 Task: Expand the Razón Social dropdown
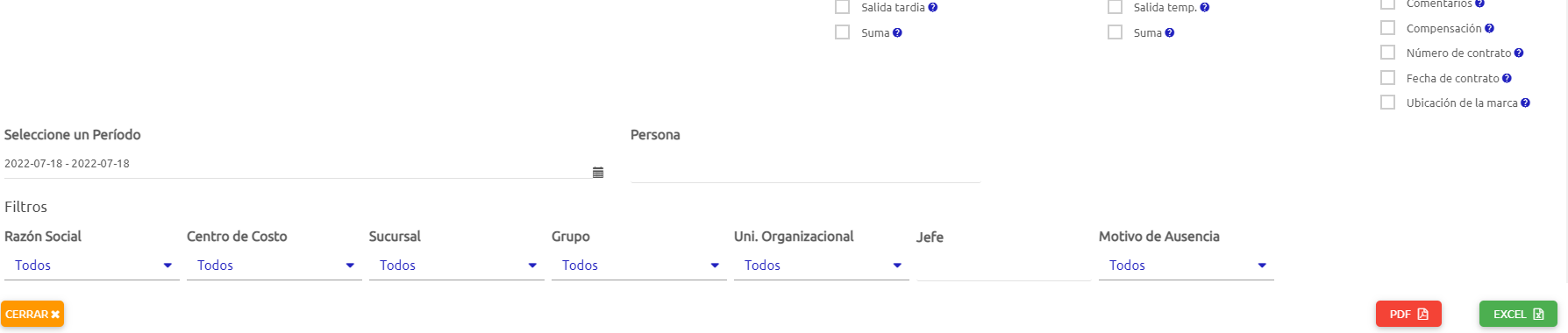92,266
